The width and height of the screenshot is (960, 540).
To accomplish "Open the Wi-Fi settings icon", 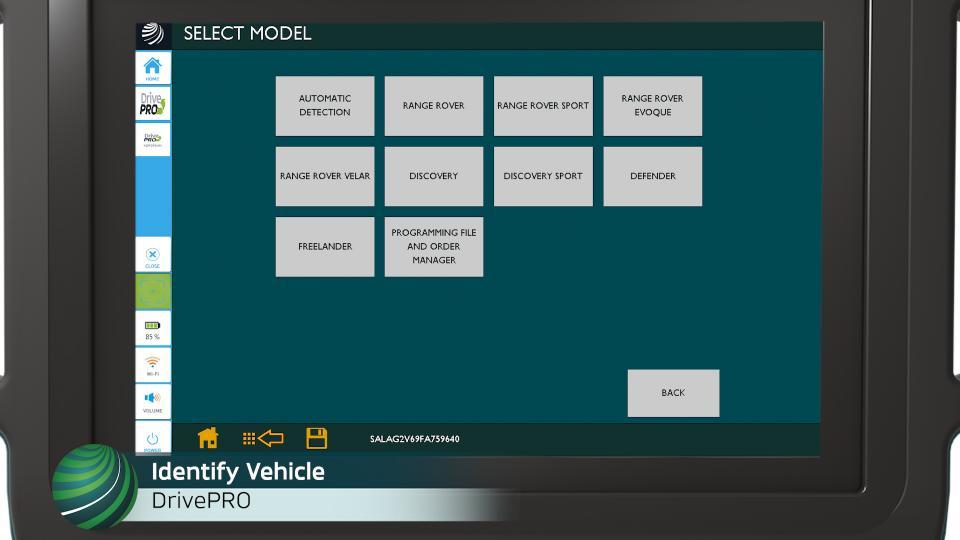I will pos(152,365).
